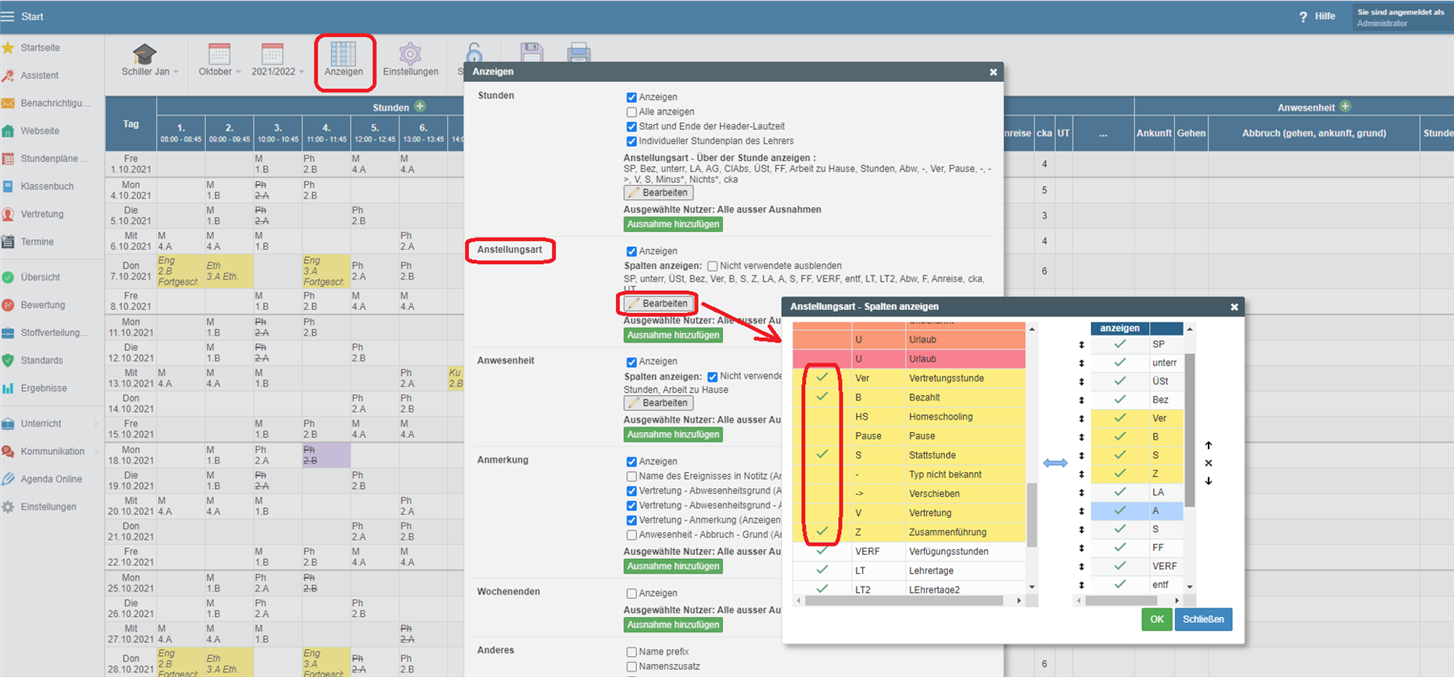Click the printer icon in toolbar
This screenshot has height=677, width=1454.
pos(578,54)
